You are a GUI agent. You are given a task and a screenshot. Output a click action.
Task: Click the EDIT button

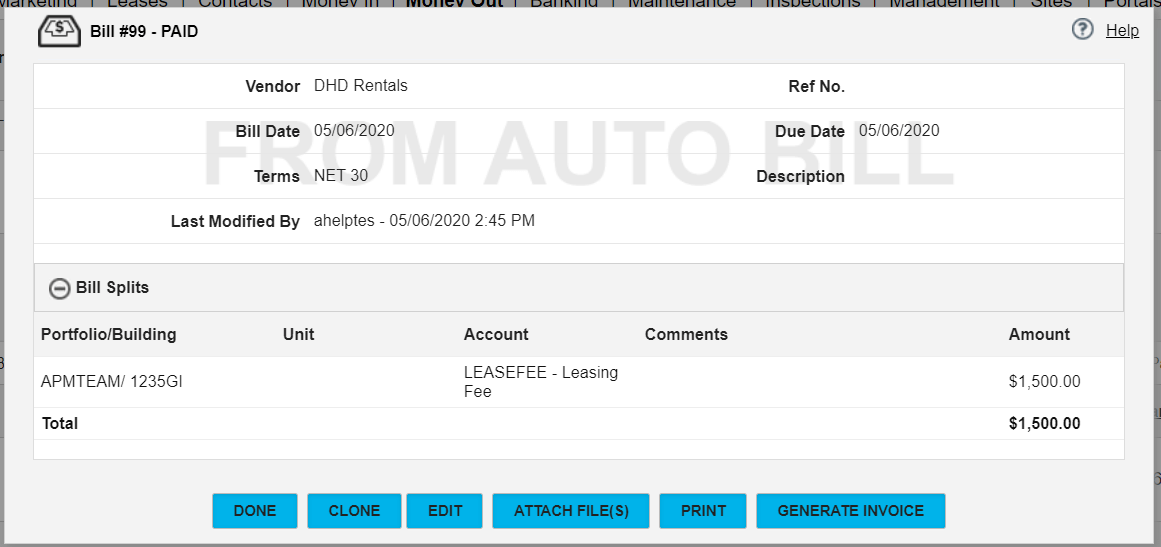444,511
